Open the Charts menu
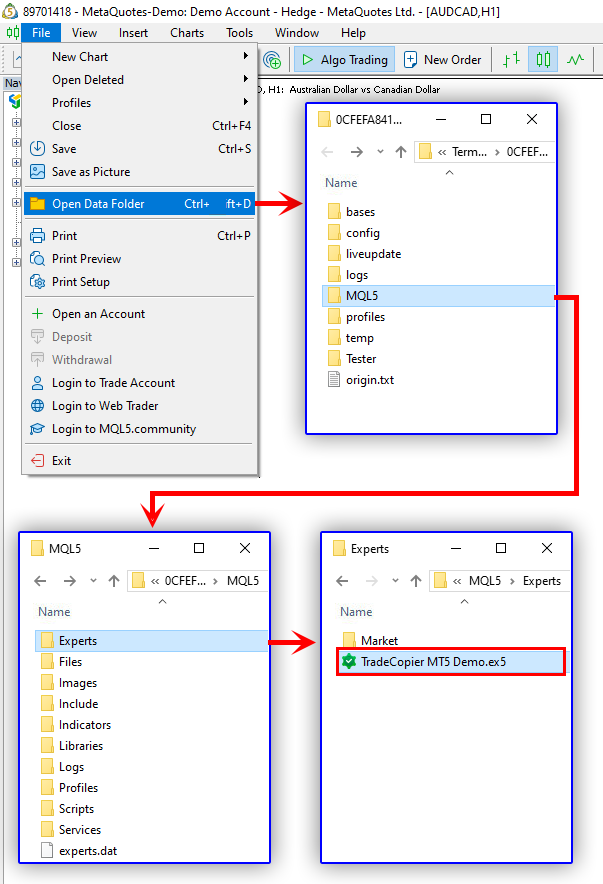The height and width of the screenshot is (884, 603). (187, 33)
